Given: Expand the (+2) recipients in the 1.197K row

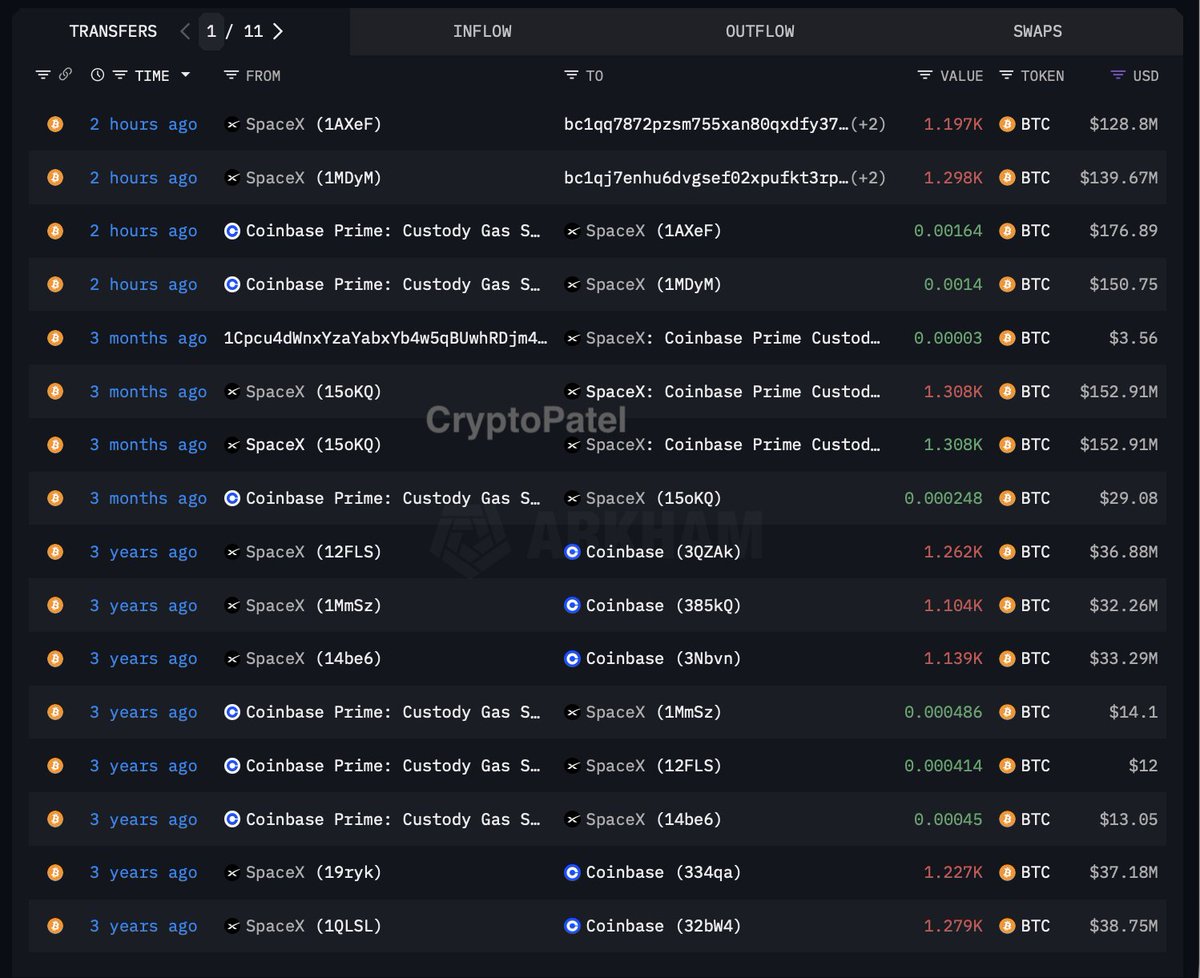Looking at the screenshot, I should [x=868, y=124].
